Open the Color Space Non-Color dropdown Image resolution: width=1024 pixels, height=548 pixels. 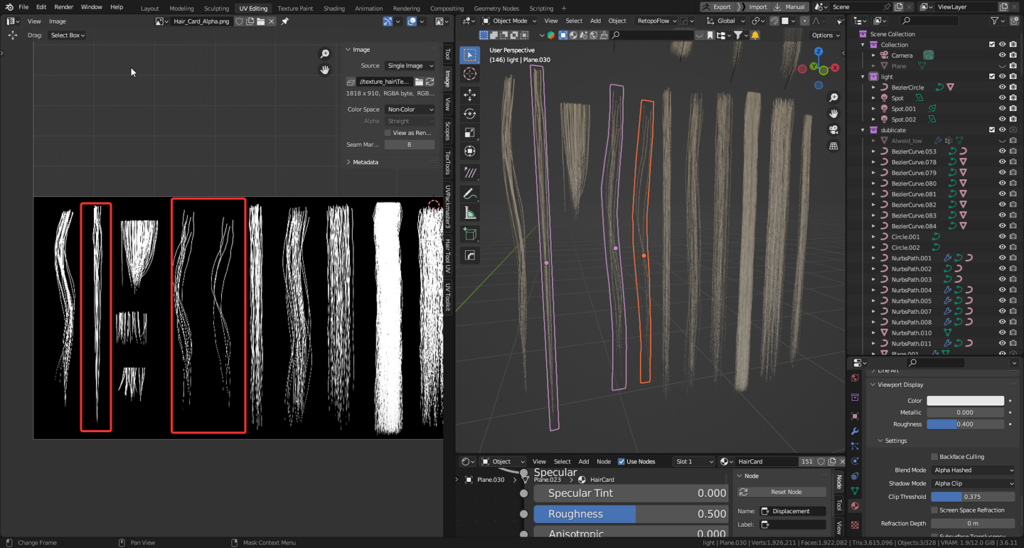411,109
